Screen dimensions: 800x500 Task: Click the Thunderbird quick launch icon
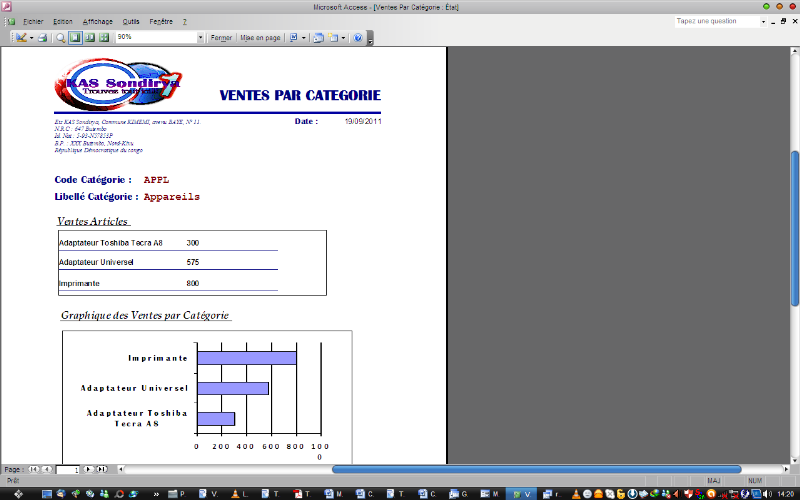61,494
